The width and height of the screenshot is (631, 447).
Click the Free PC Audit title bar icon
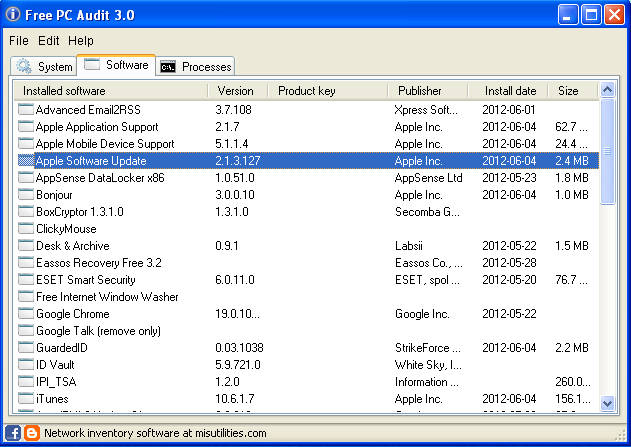13,15
